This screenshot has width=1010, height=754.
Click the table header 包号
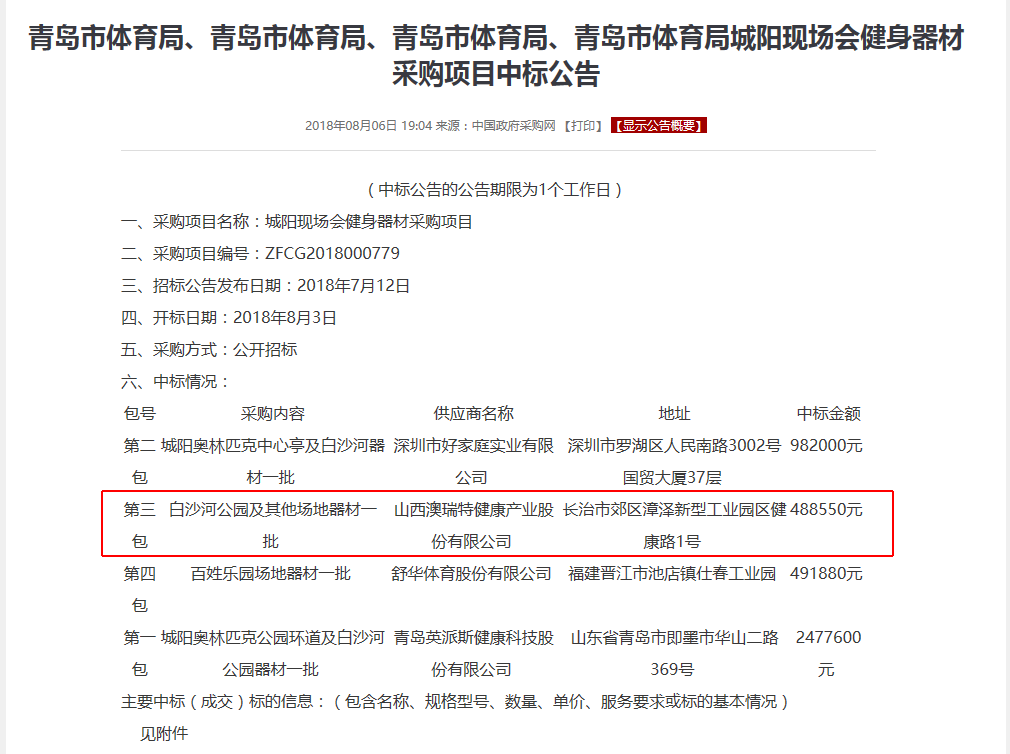pyautogui.click(x=140, y=413)
